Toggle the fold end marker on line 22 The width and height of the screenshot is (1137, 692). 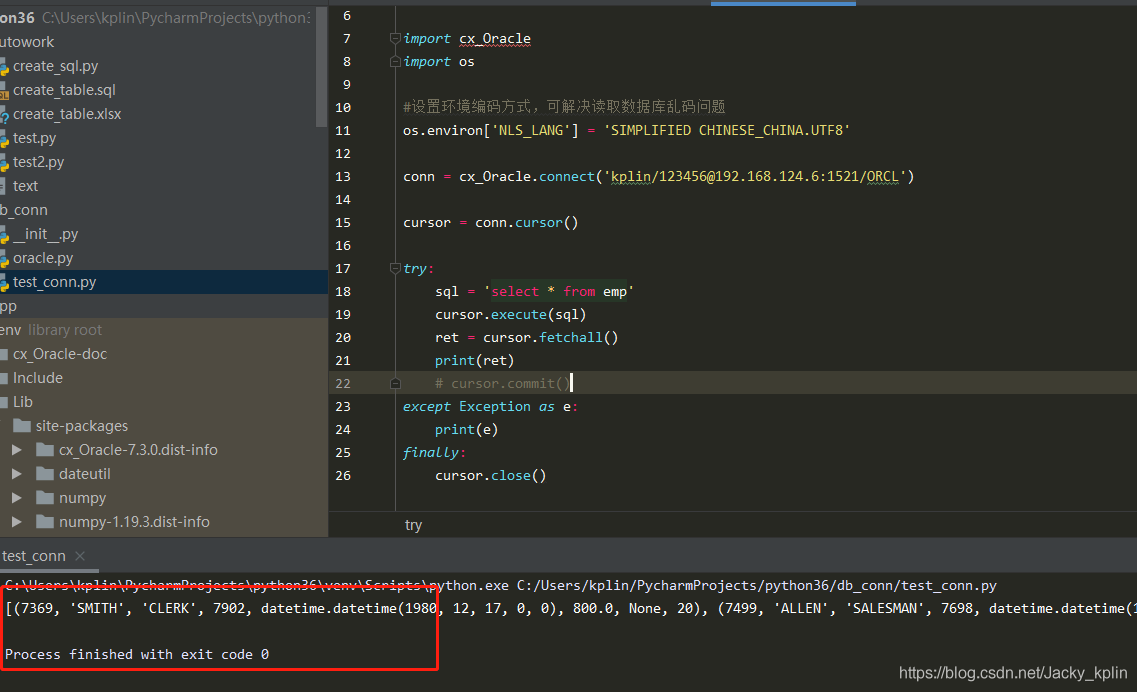[x=395, y=384]
